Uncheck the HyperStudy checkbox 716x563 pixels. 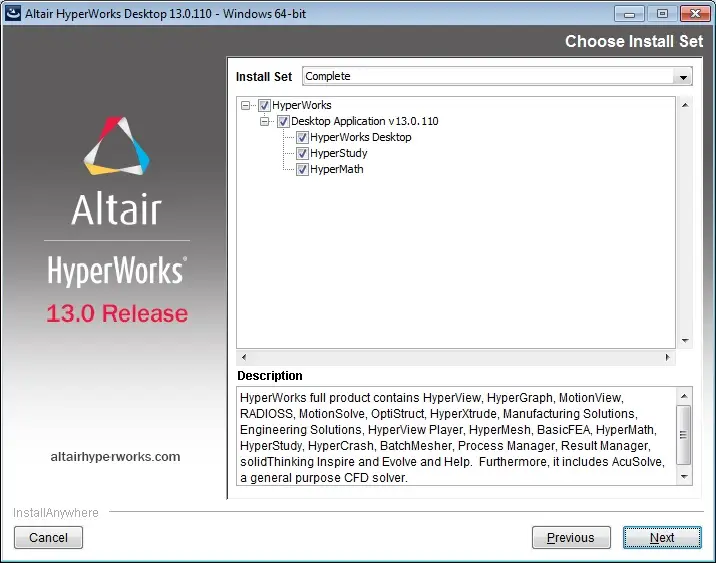tap(302, 153)
